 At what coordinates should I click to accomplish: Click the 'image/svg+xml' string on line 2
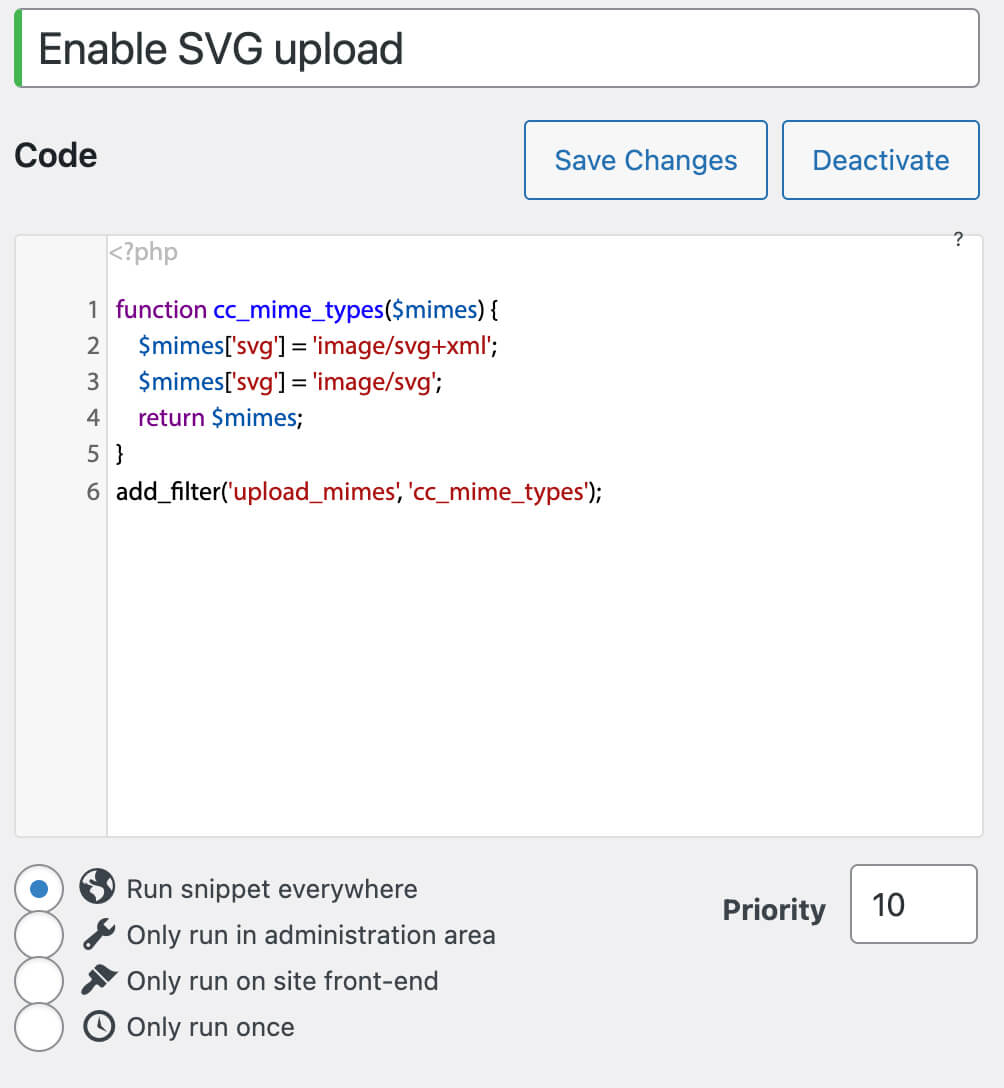(402, 346)
